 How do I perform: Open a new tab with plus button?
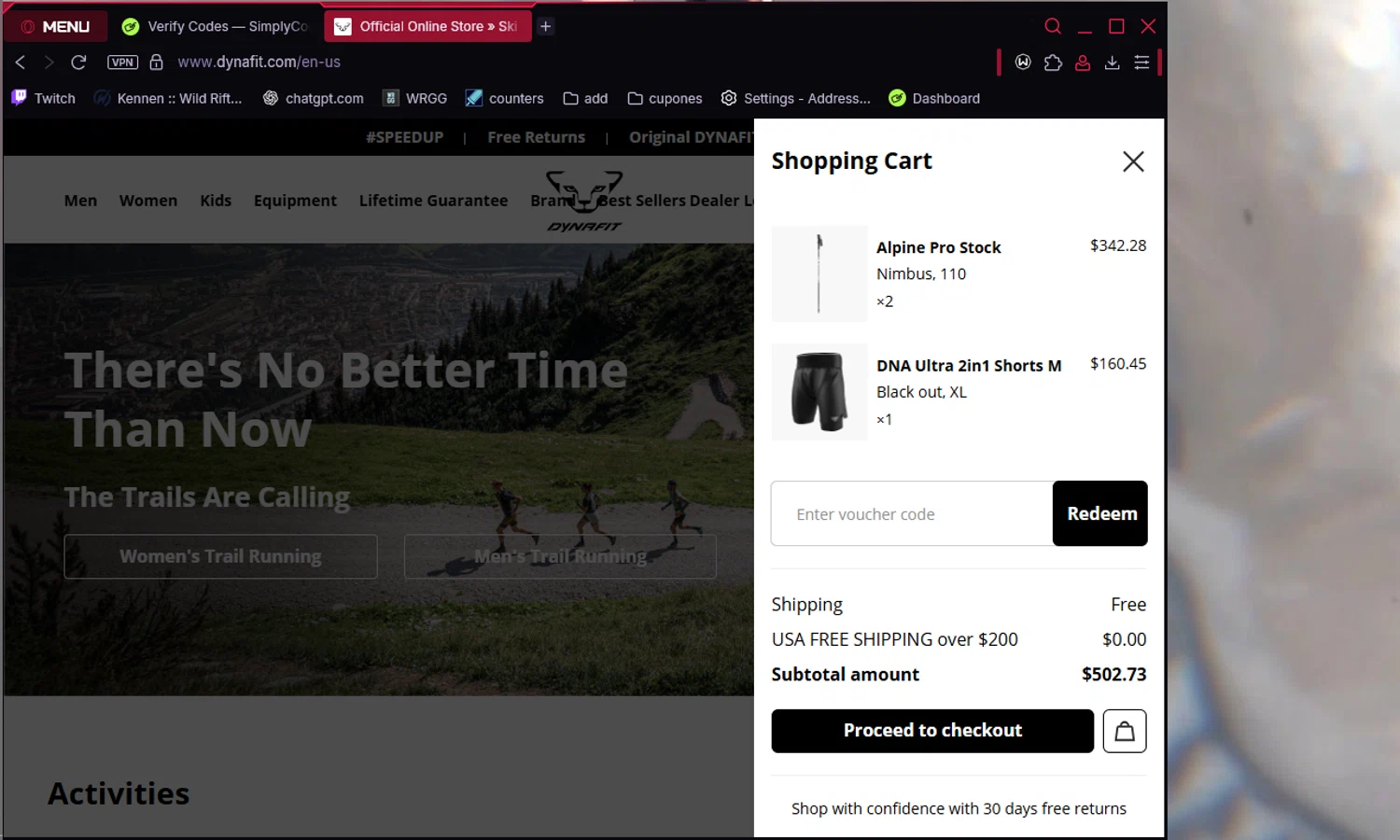tap(546, 26)
